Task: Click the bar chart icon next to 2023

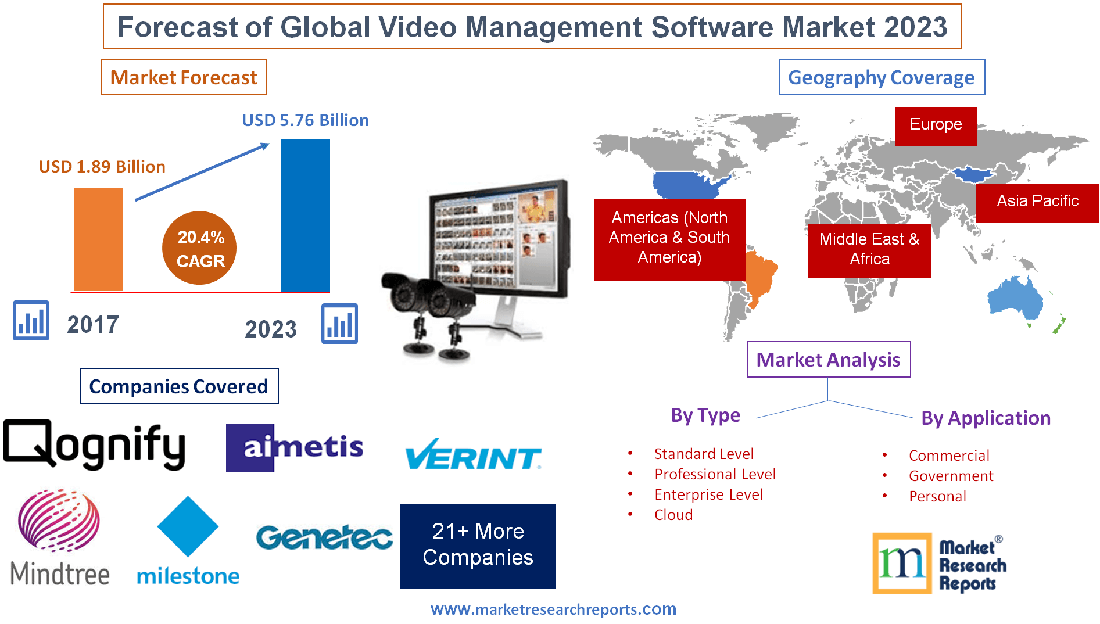Action: 340,324
